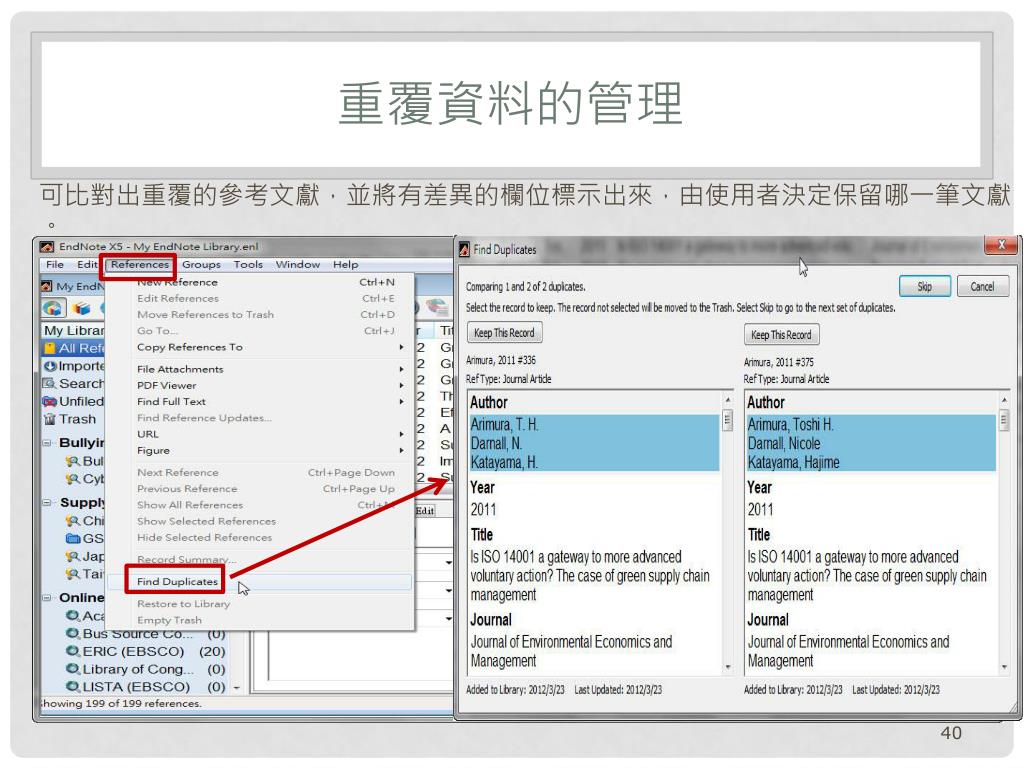Collapse the Online Search group set
Screen dimensions: 1024x768
click(48, 598)
